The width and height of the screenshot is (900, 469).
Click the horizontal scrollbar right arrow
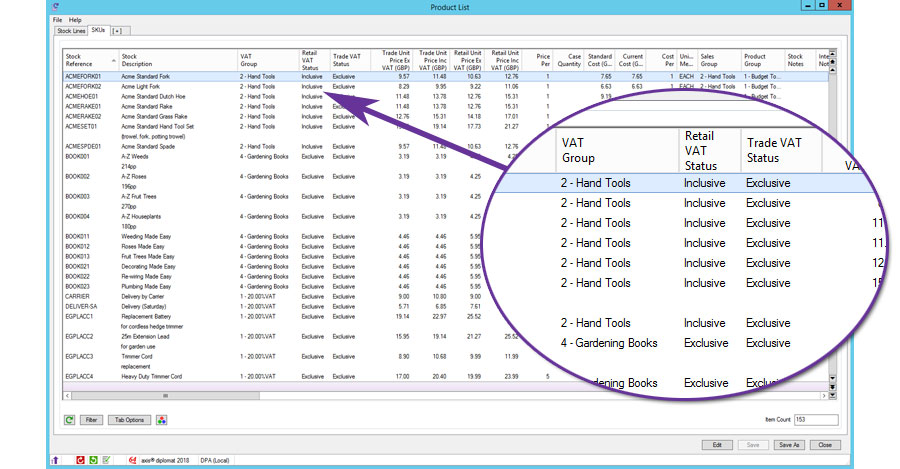824,396
